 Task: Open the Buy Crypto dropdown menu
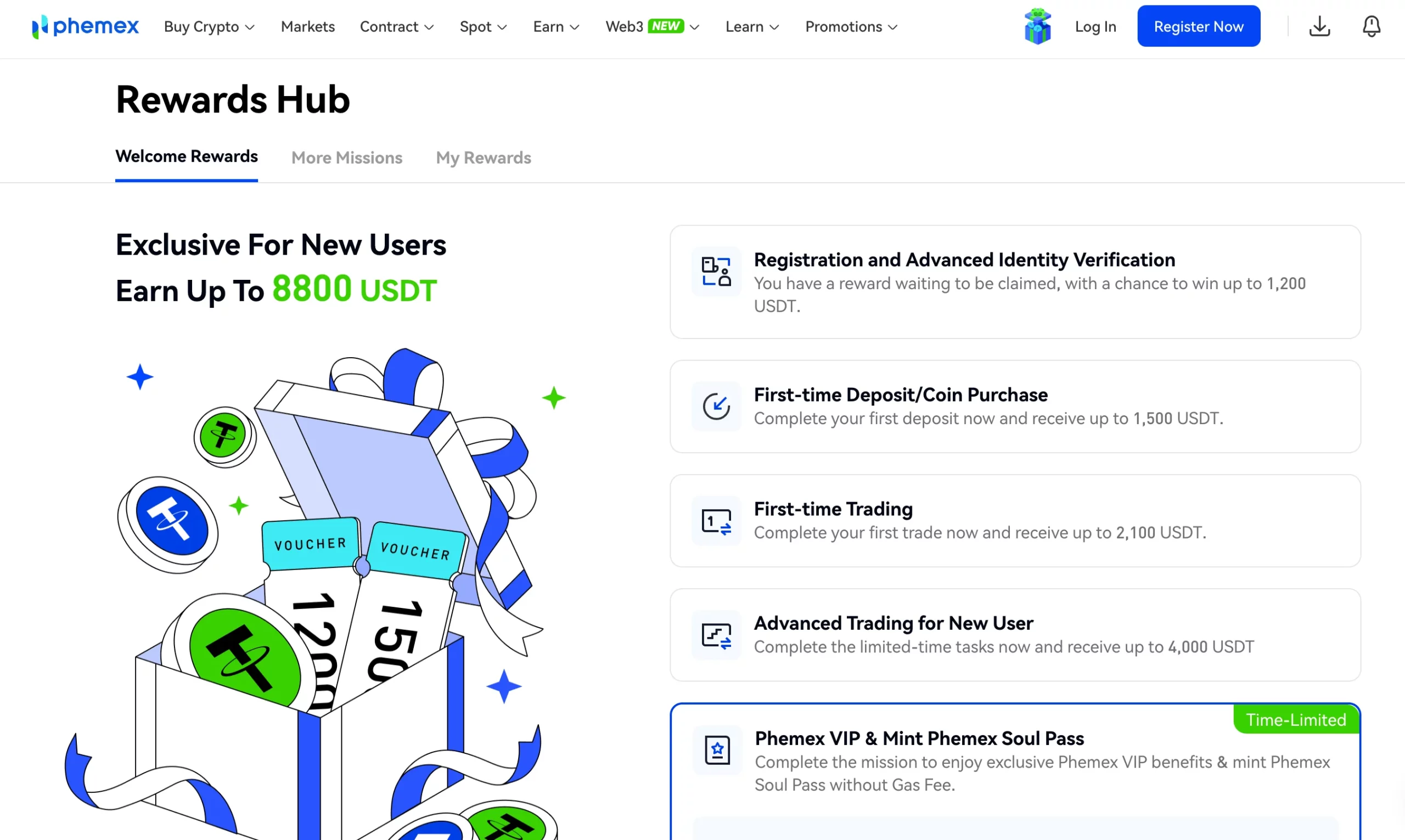[x=208, y=26]
